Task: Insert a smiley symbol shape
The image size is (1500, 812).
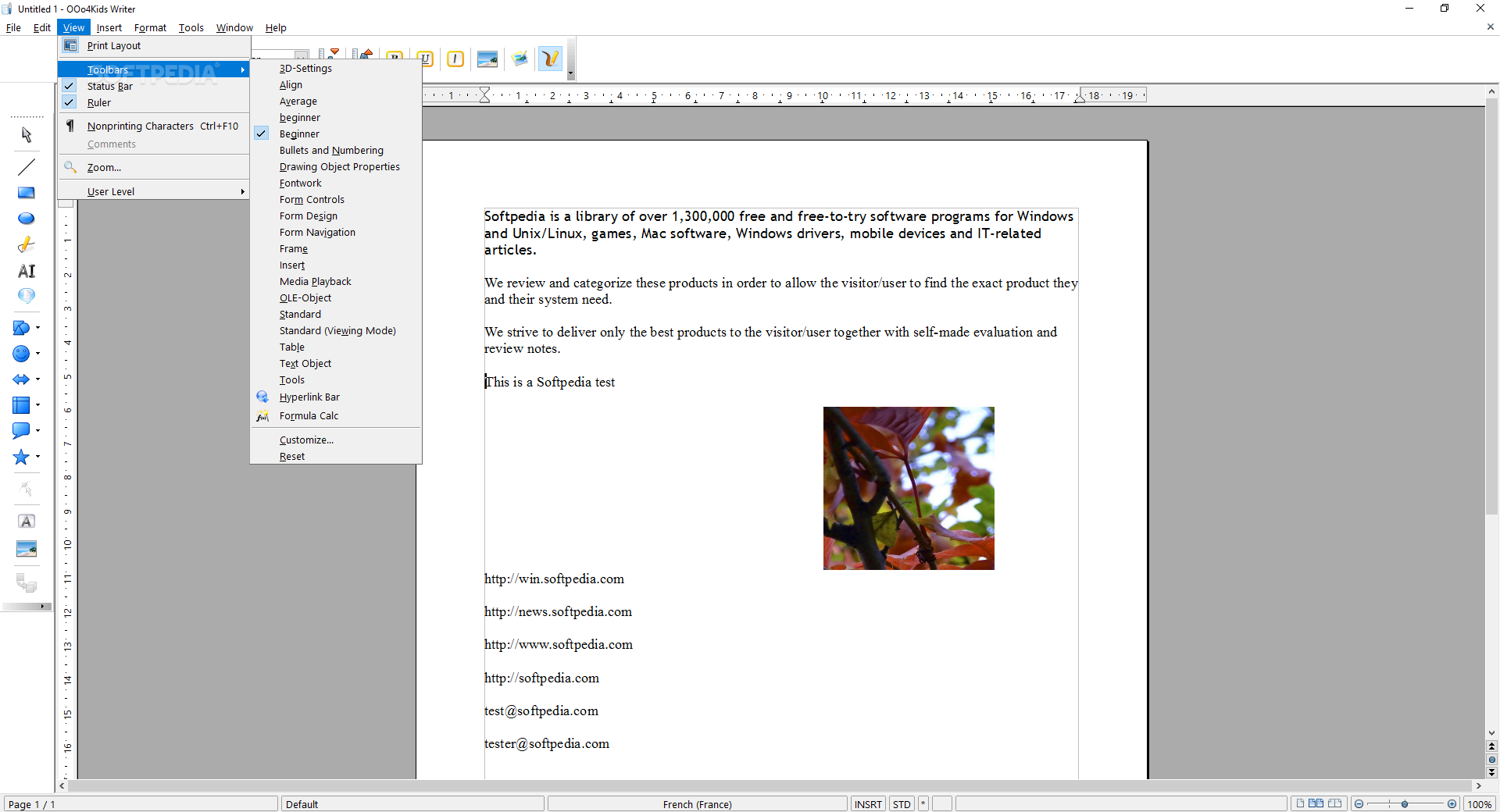Action: click(x=21, y=354)
